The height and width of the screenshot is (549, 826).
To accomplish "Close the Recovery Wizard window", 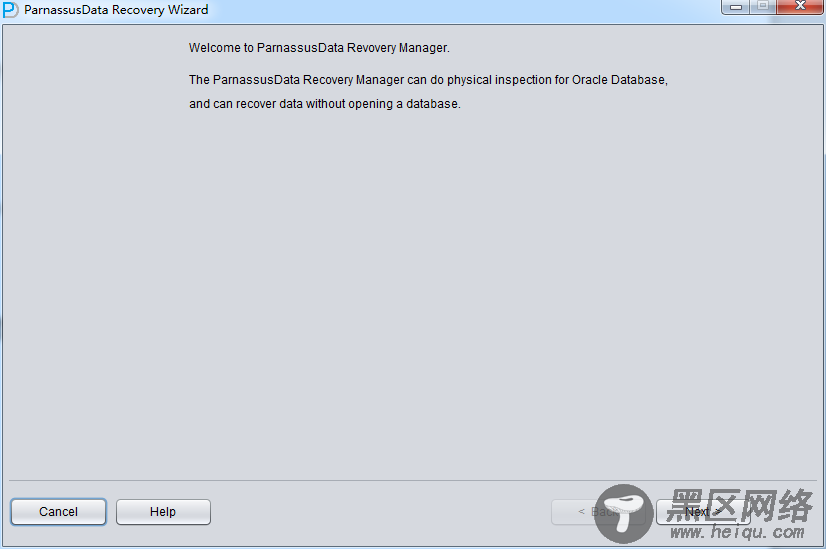I will click(800, 7).
